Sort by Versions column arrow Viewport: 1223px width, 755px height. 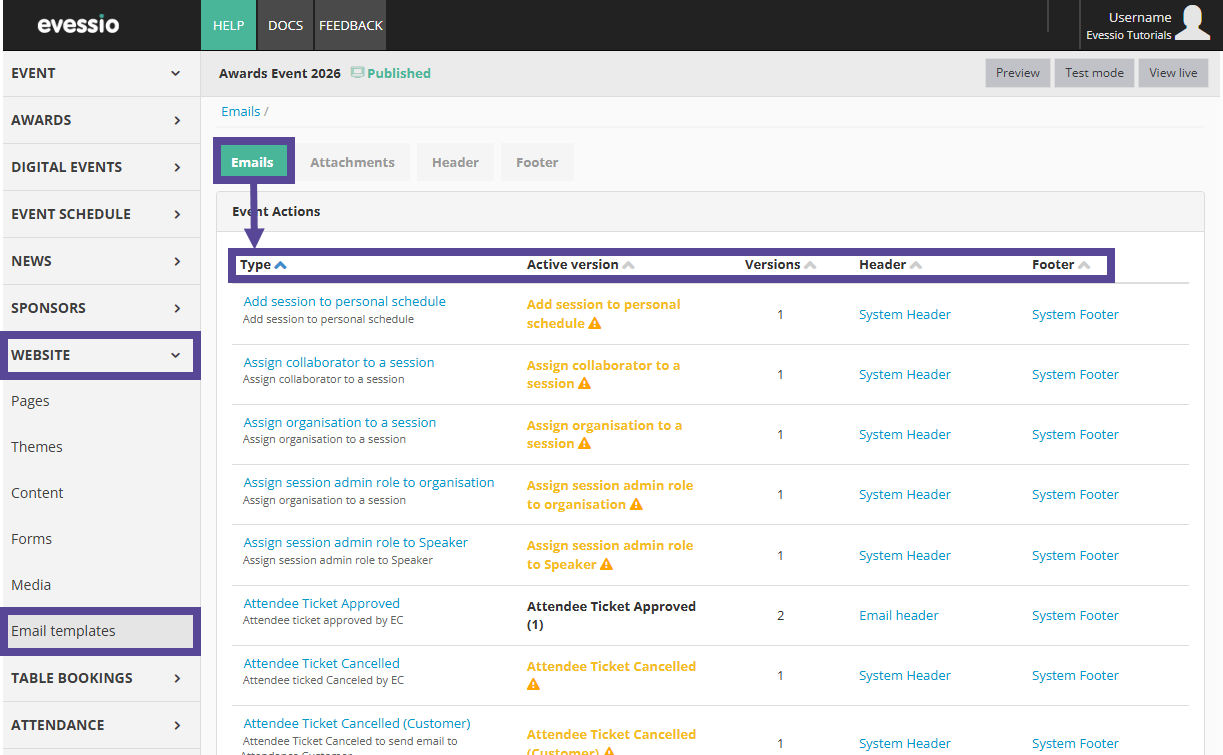pos(810,265)
